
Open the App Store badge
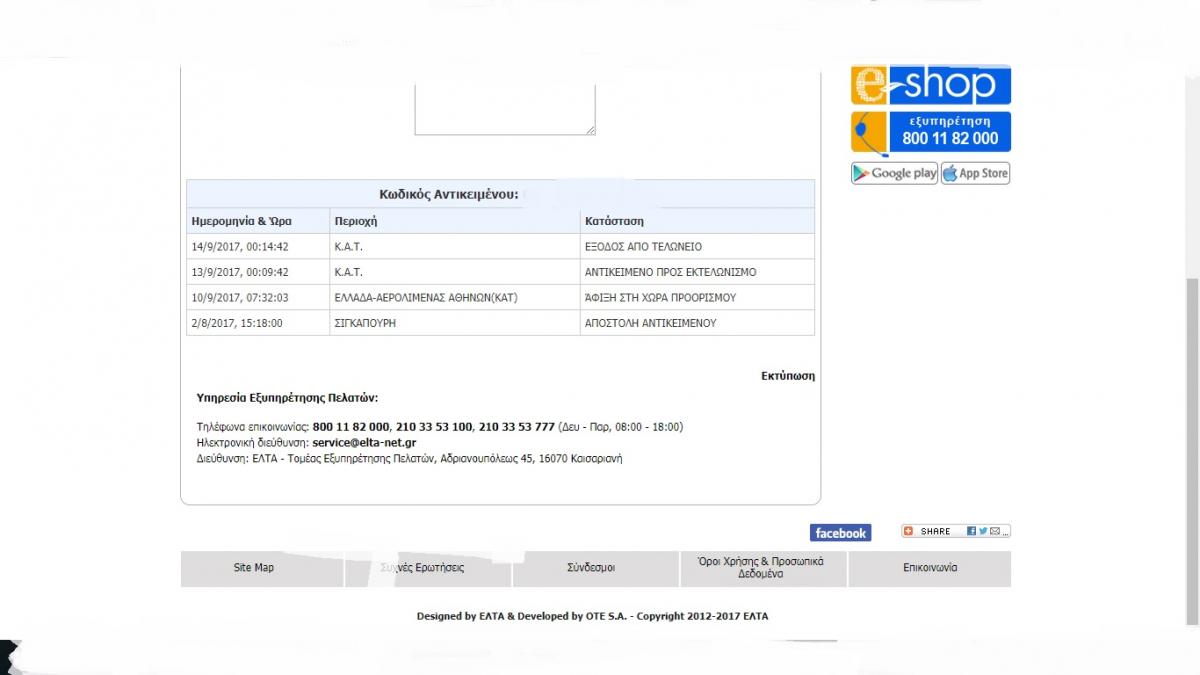(x=975, y=173)
